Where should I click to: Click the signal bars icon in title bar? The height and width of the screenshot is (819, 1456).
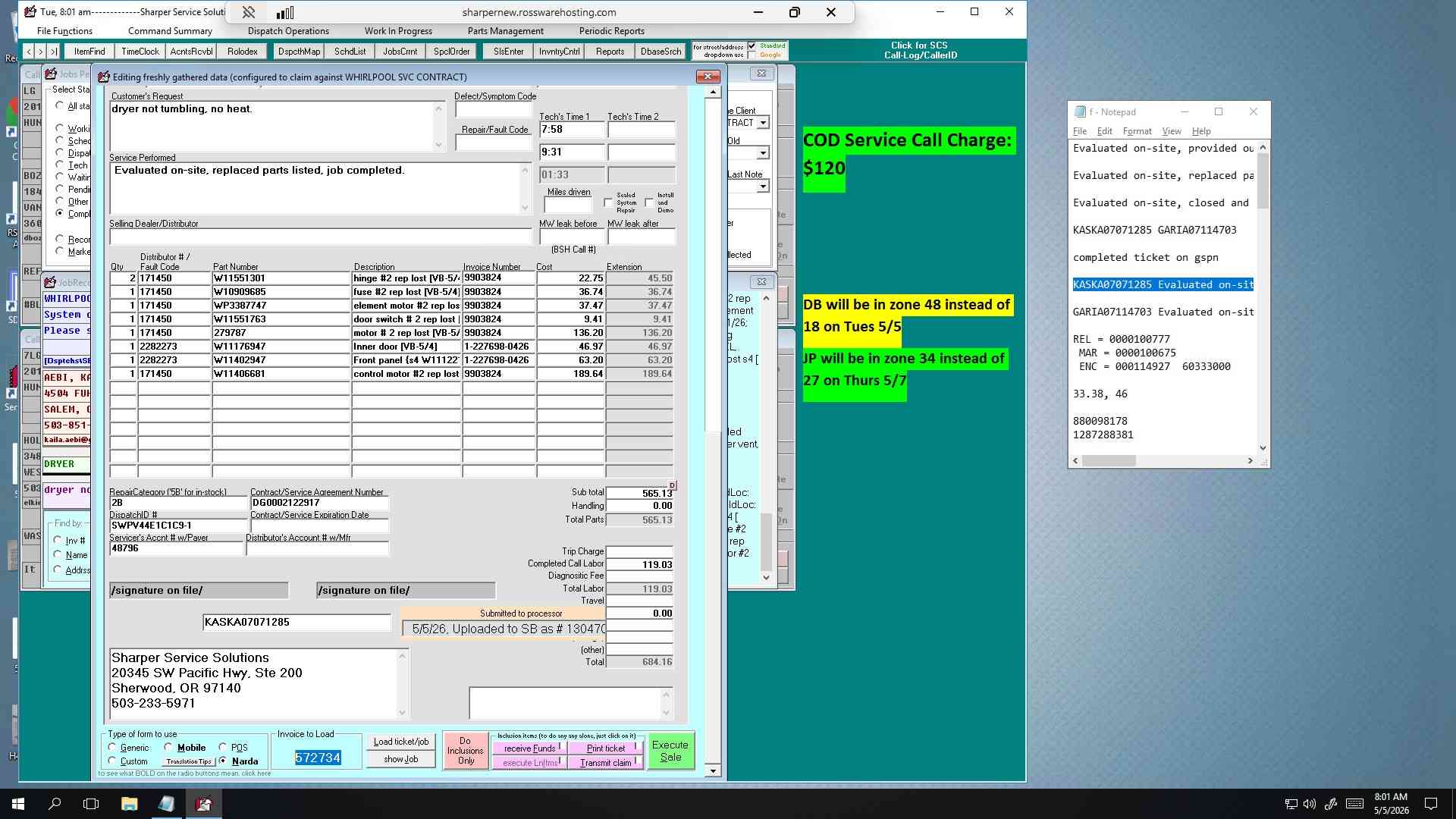285,12
